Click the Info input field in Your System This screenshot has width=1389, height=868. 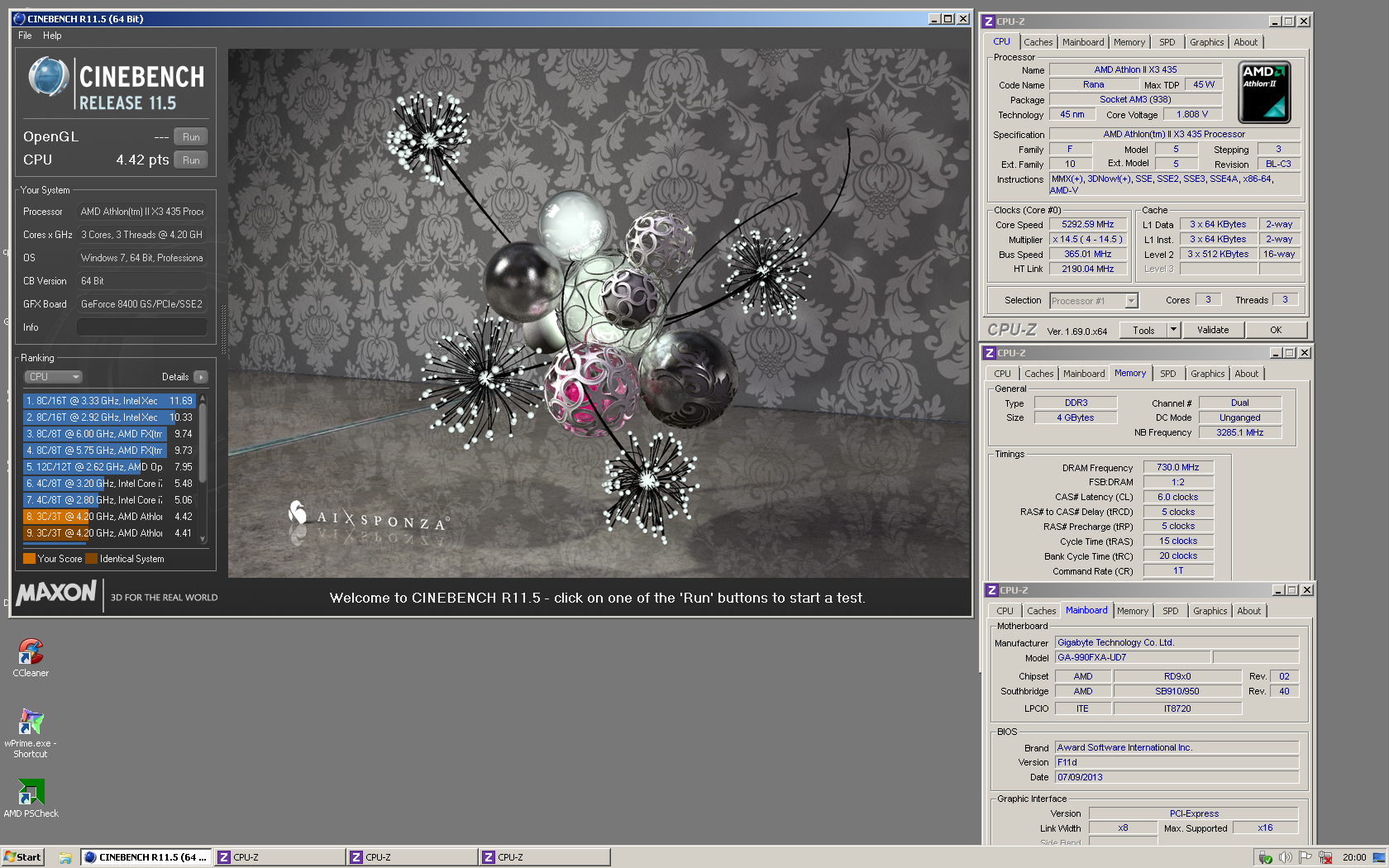[142, 327]
